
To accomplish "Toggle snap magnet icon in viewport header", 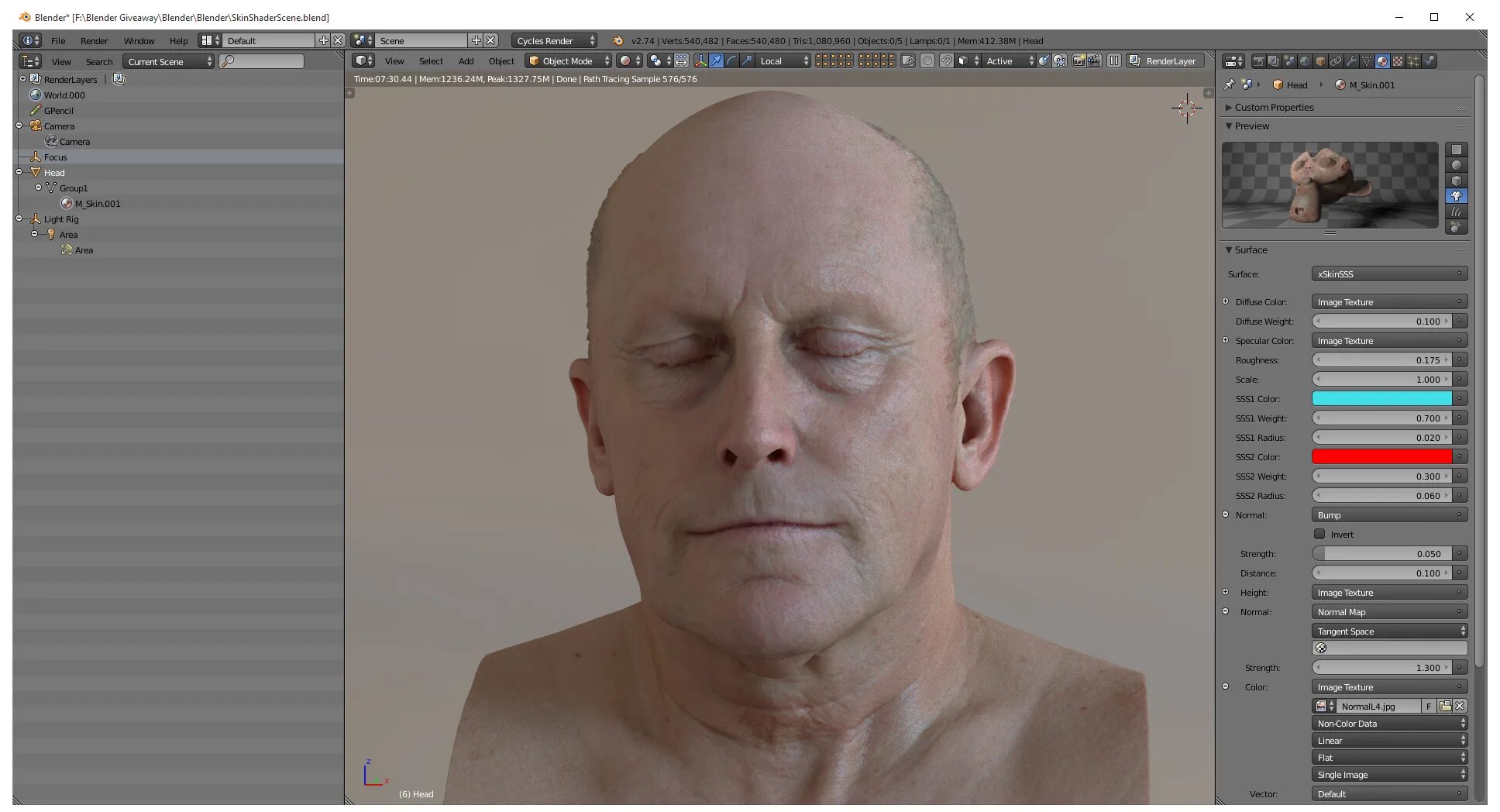I will click(x=946, y=61).
